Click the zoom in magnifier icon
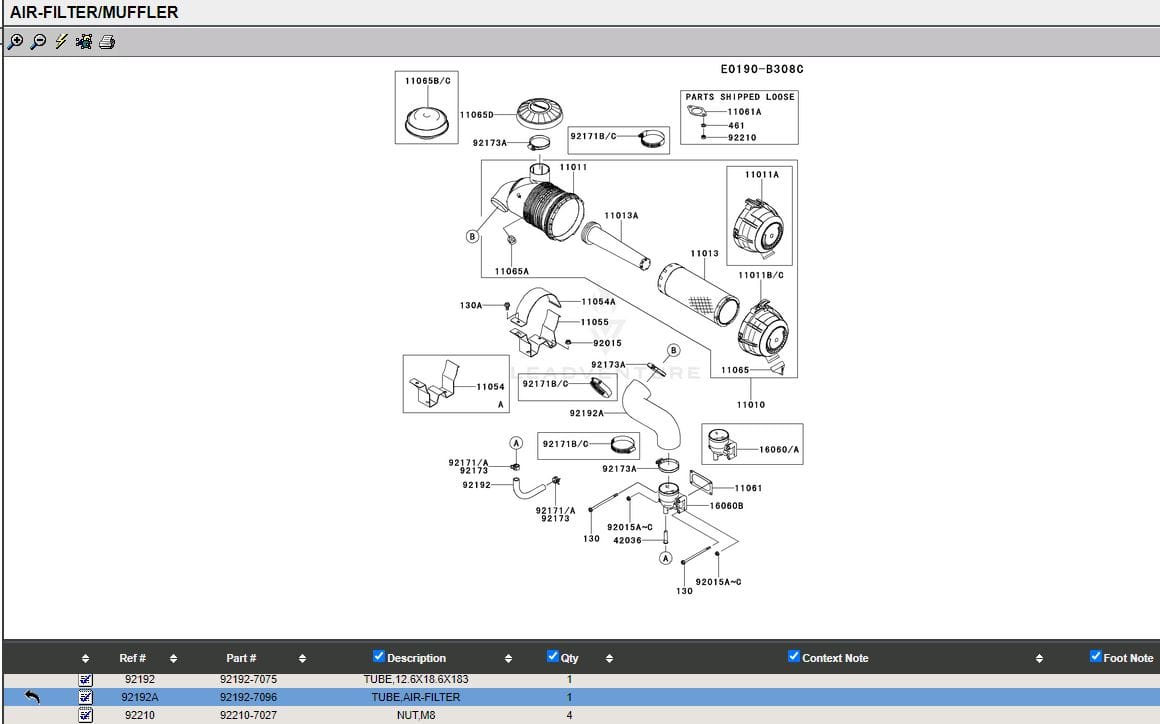The image size is (1160, 724). pos(15,42)
